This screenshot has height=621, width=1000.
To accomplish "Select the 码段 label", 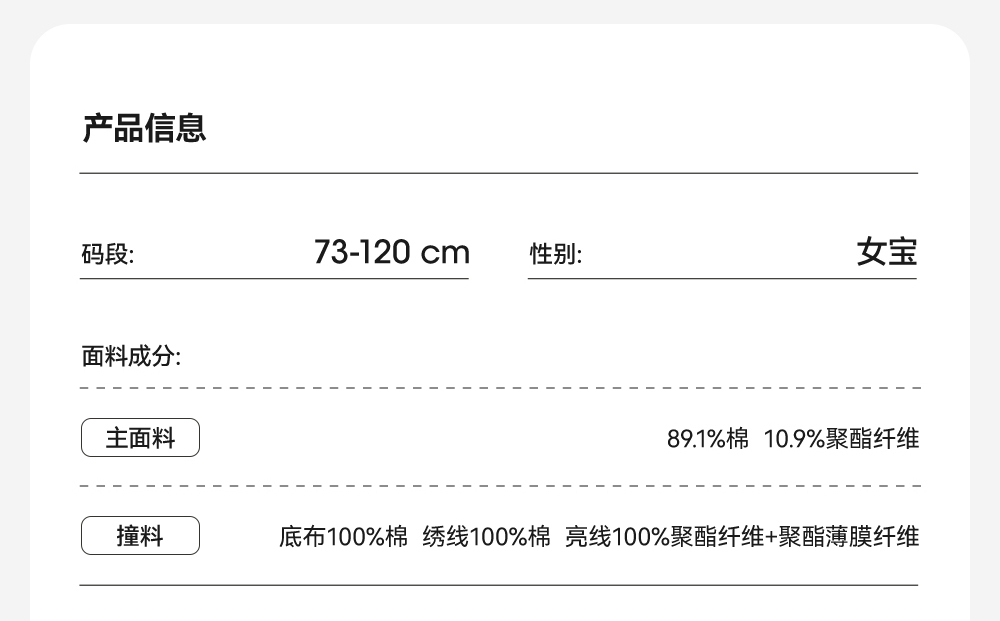I will pos(107,255).
